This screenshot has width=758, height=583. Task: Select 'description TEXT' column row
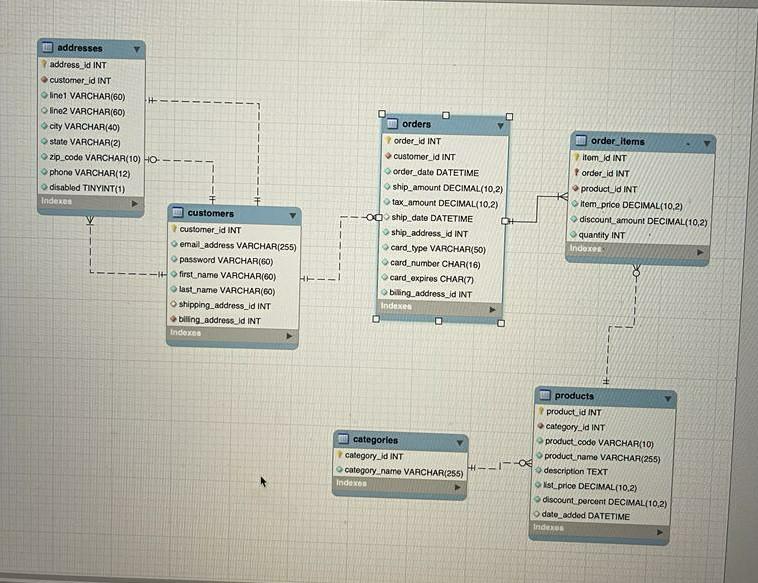pyautogui.click(x=601, y=471)
